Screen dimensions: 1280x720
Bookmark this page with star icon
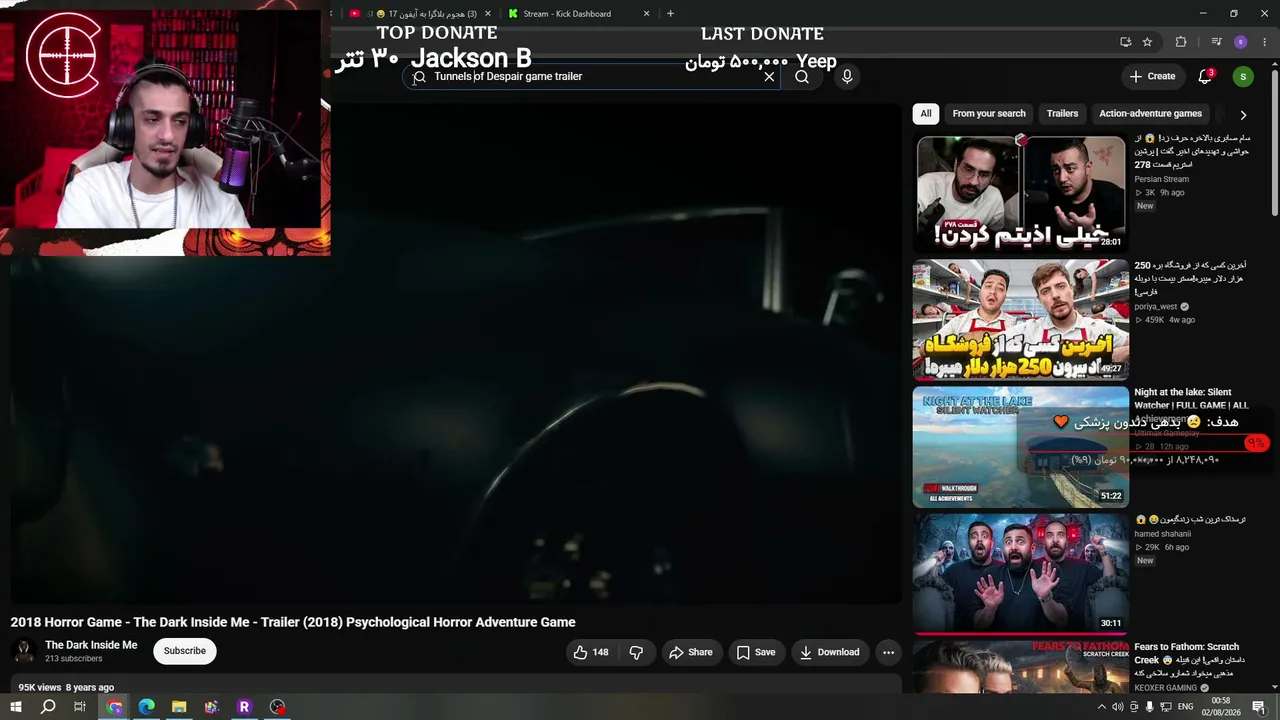1147,42
